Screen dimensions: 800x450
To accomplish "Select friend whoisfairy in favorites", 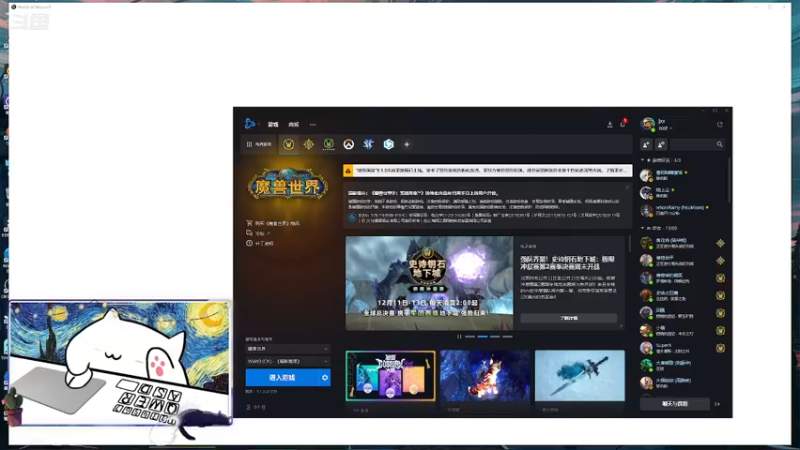I will point(683,210).
